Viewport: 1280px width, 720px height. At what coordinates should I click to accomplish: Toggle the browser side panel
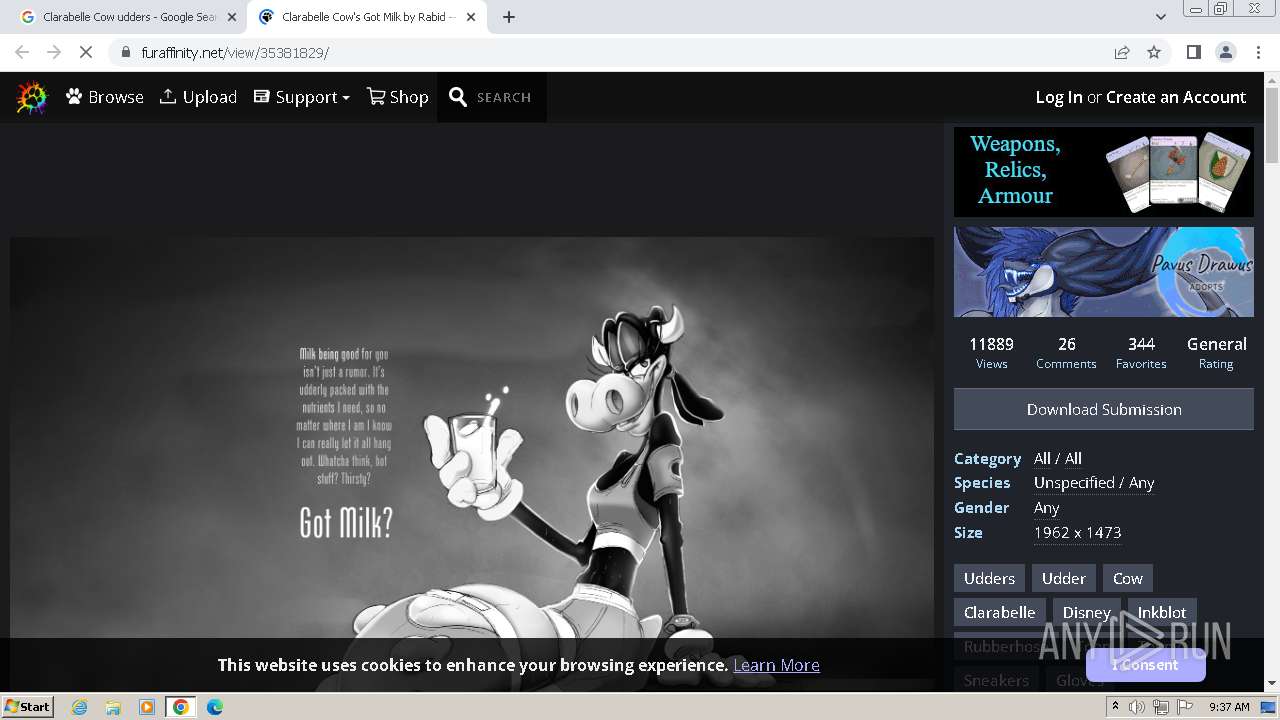[x=1193, y=52]
